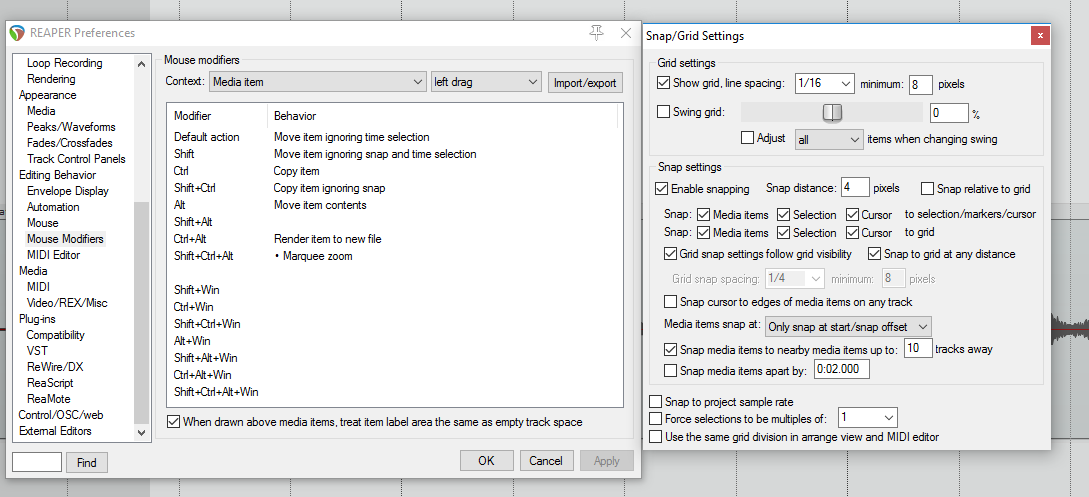Viewport: 1089px width, 497px height.
Task: Adjust the Swing grid slider handle
Action: click(x=832, y=112)
